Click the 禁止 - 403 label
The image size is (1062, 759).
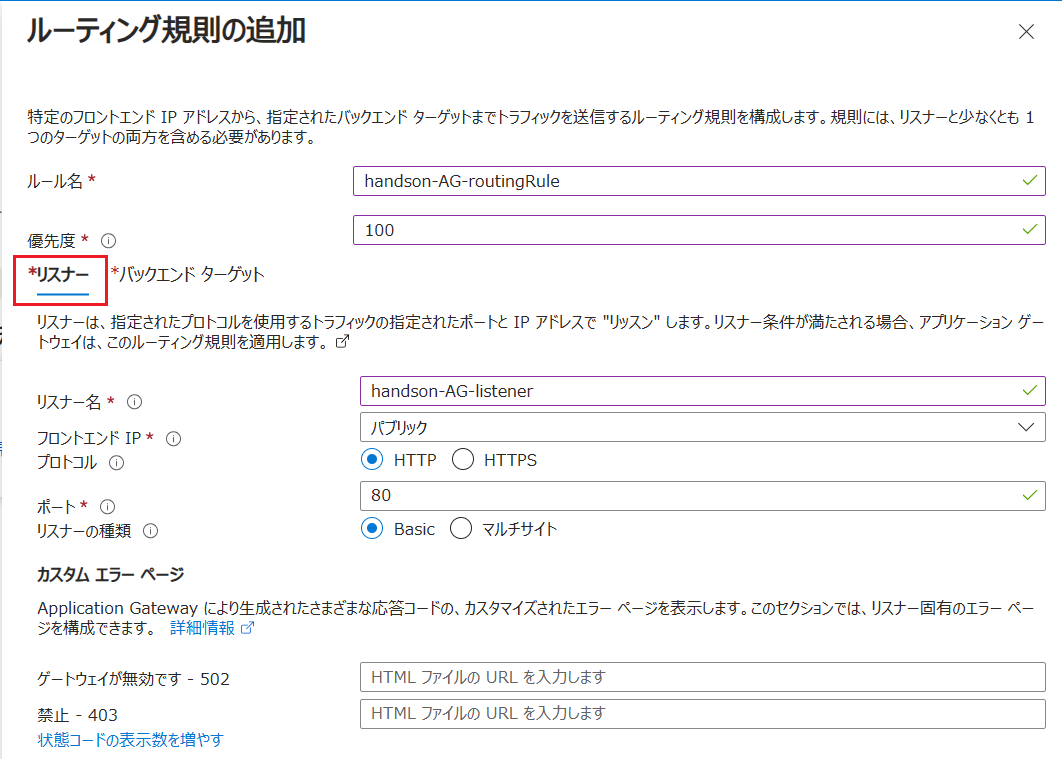[x=77, y=715]
